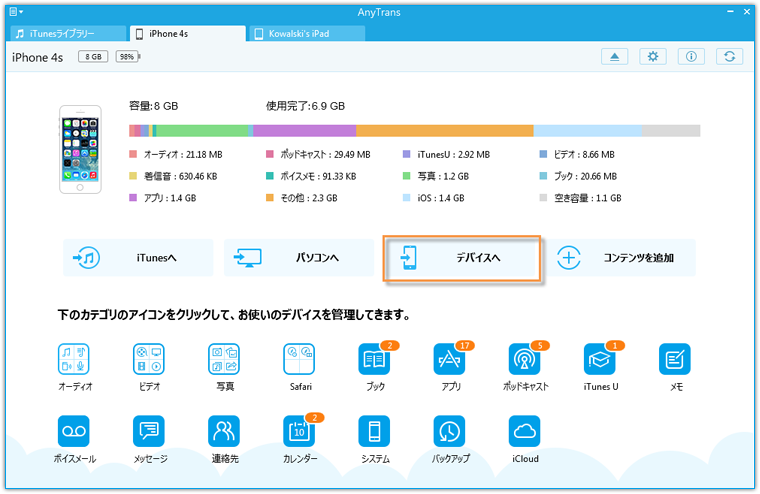This screenshot has width=760, height=494.
Task: Click the purple アプリ segment of storage bar
Action: (304, 130)
